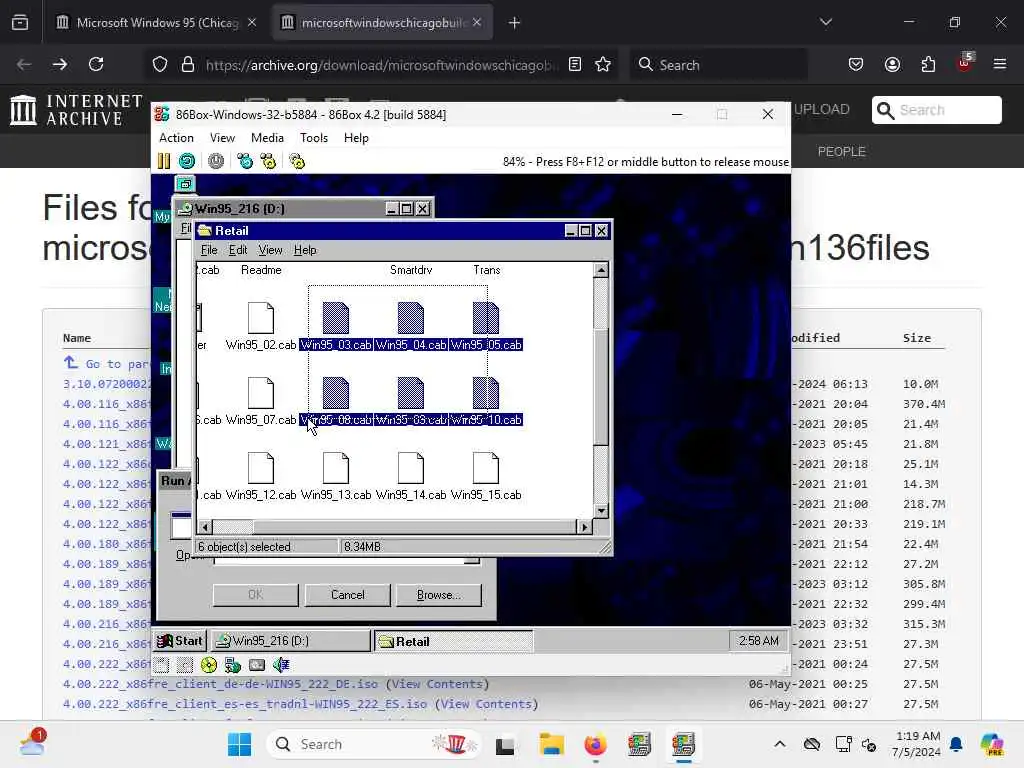
Task: Open 86Box Action menu
Action: click(176, 138)
